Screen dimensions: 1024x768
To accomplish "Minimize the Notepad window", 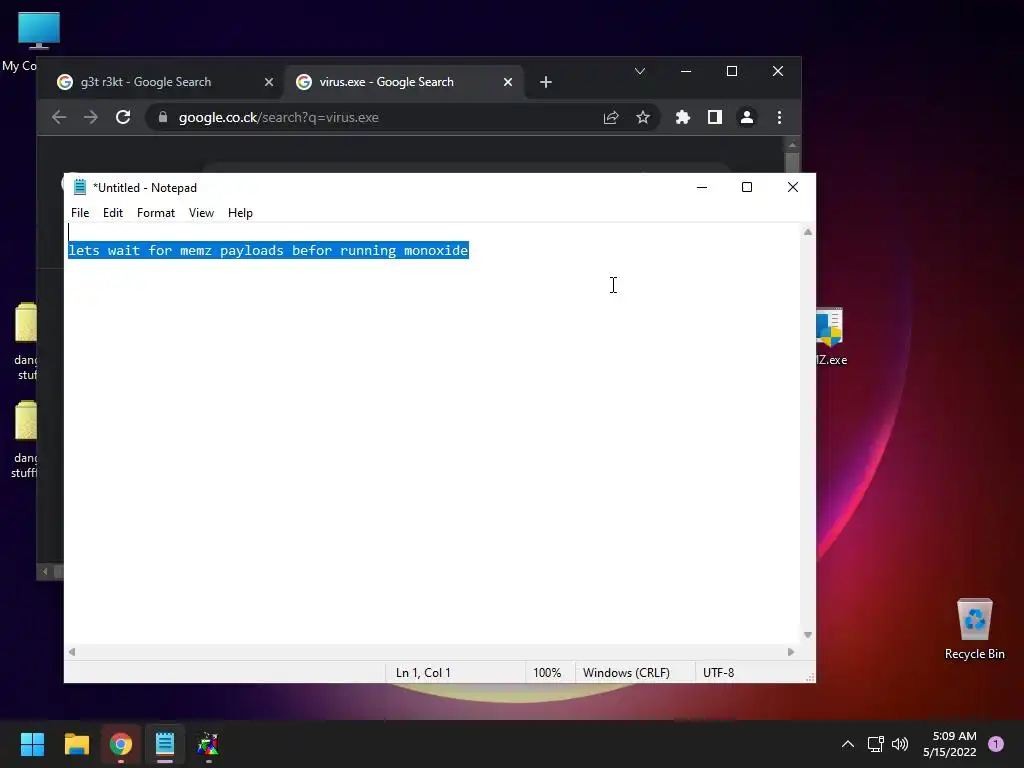I will (x=702, y=187).
